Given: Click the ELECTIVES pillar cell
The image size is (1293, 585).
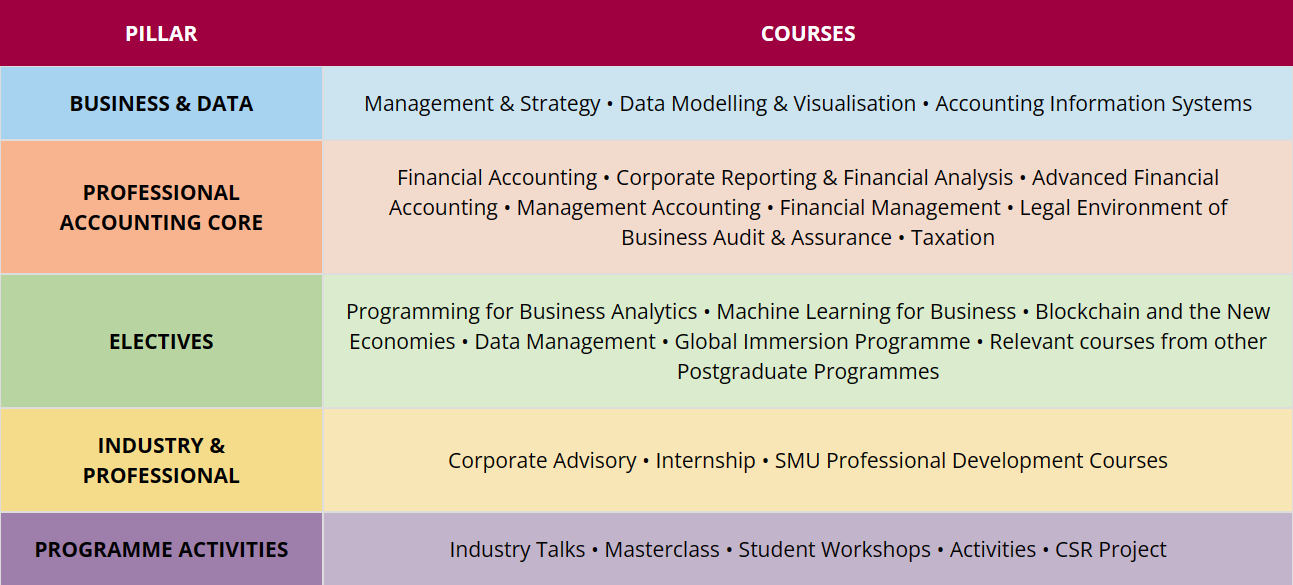Looking at the screenshot, I should [161, 341].
